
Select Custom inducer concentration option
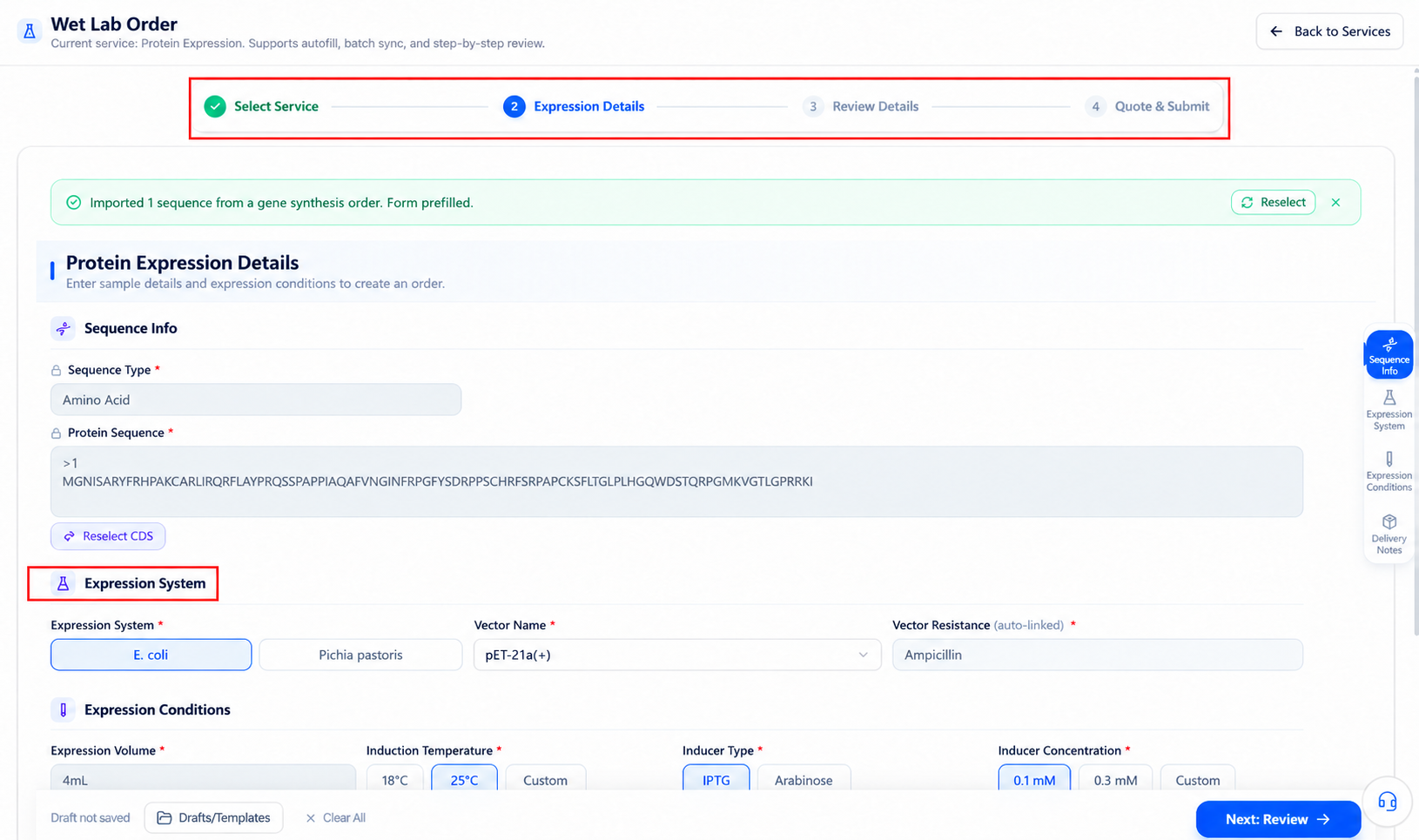pyautogui.click(x=1198, y=779)
